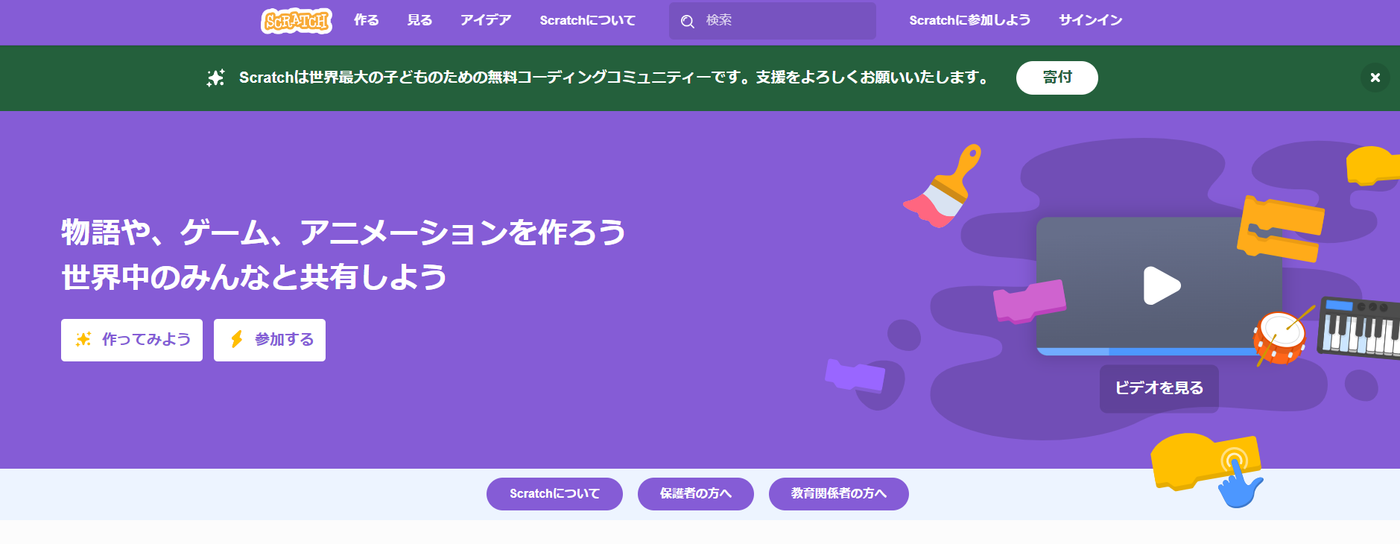
Task: Play the intro video
Action: 1161,286
